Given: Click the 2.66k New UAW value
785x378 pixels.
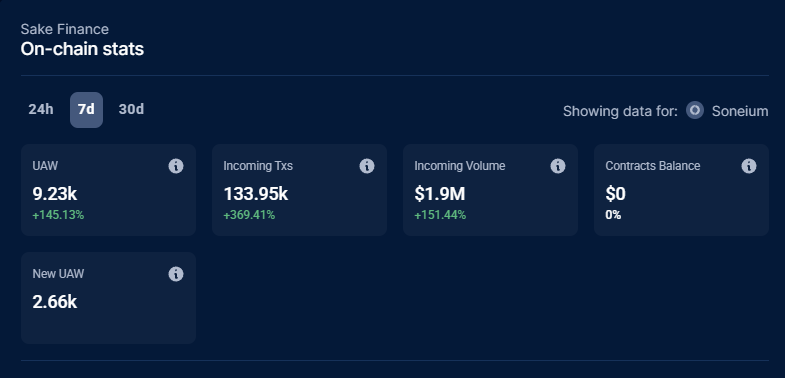Looking at the screenshot, I should 55,302.
